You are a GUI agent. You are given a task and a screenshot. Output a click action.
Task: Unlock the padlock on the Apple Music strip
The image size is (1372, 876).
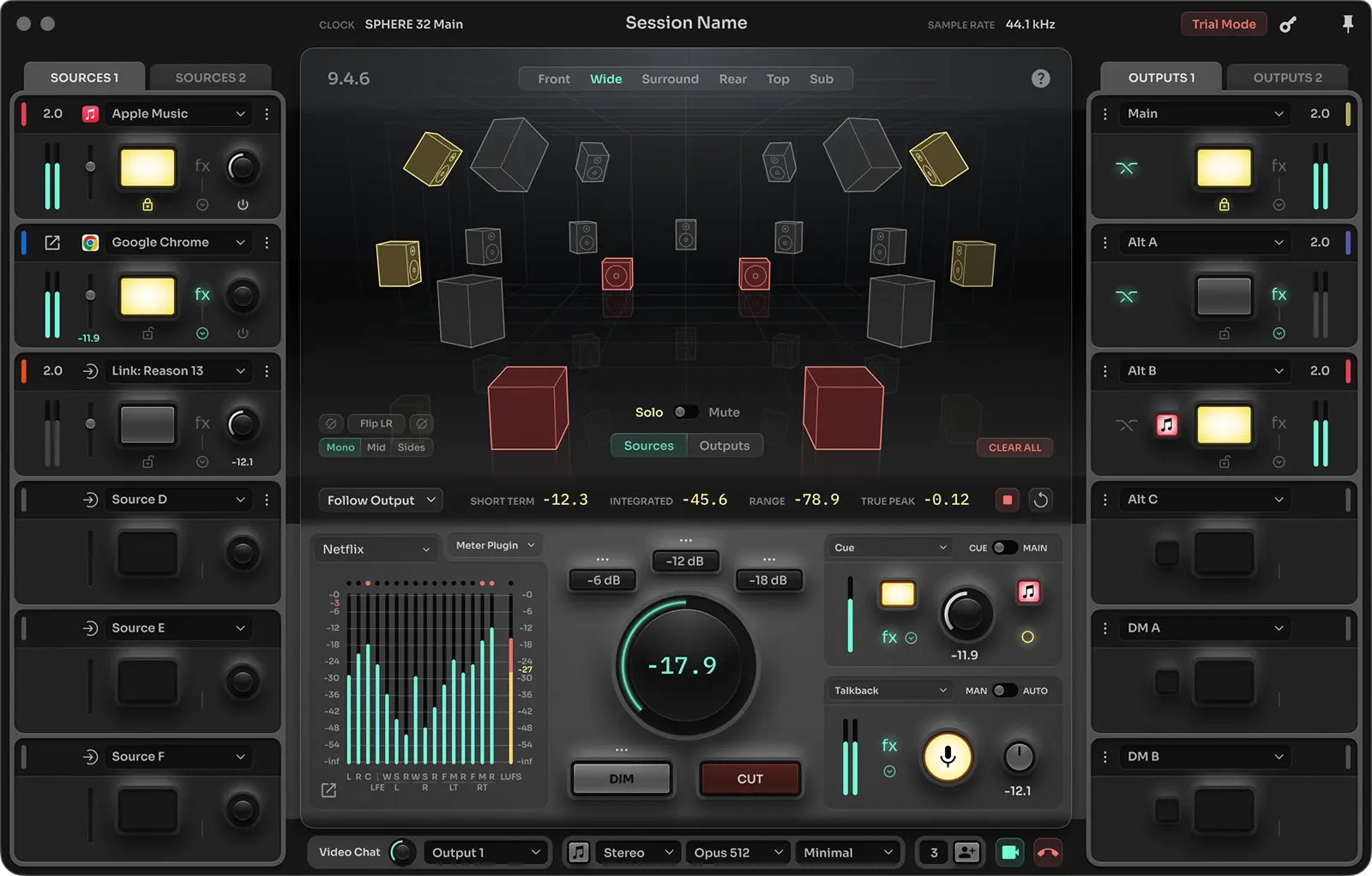point(147,204)
